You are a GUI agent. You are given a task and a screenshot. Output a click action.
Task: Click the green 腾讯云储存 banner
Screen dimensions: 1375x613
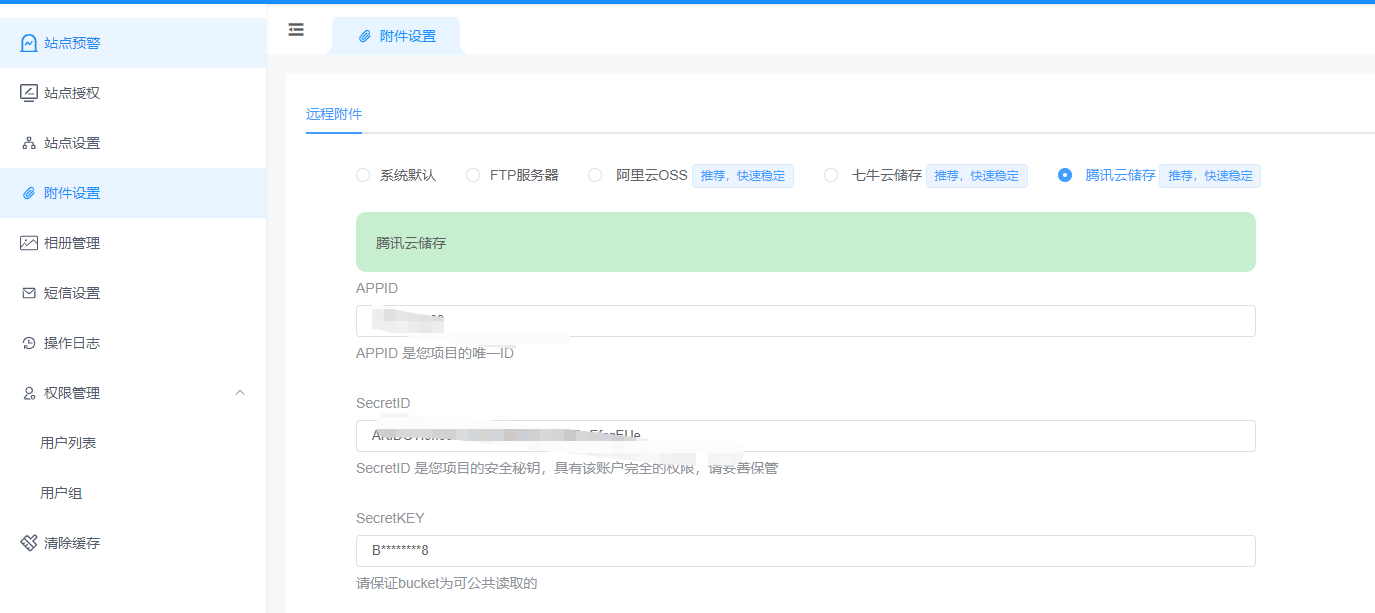(805, 242)
